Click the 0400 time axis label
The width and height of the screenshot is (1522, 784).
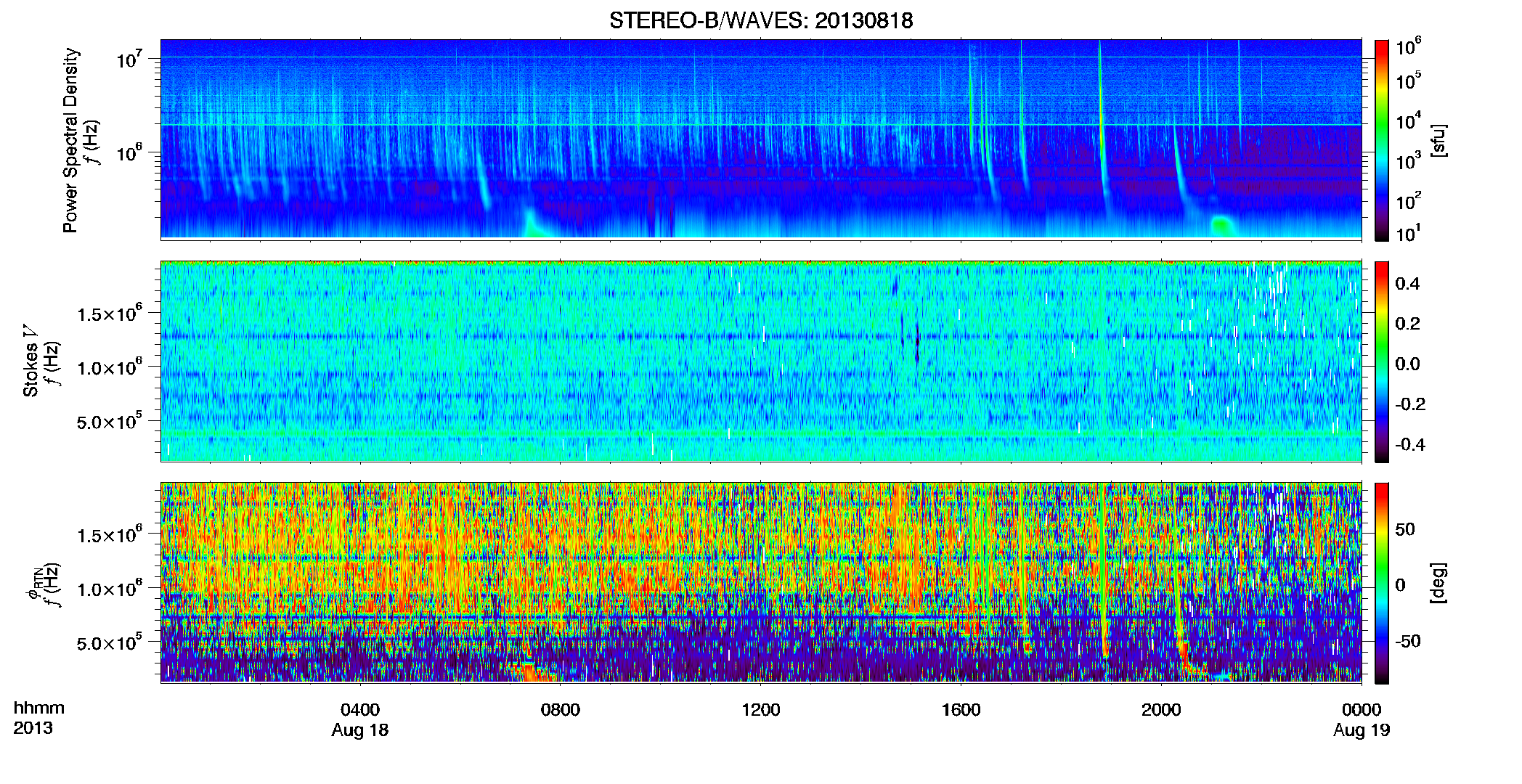(360, 710)
